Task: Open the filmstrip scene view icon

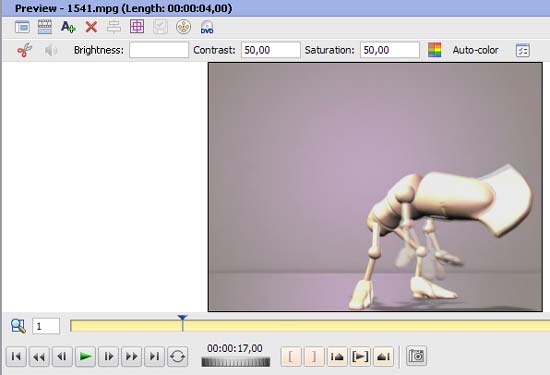Action: tap(45, 27)
